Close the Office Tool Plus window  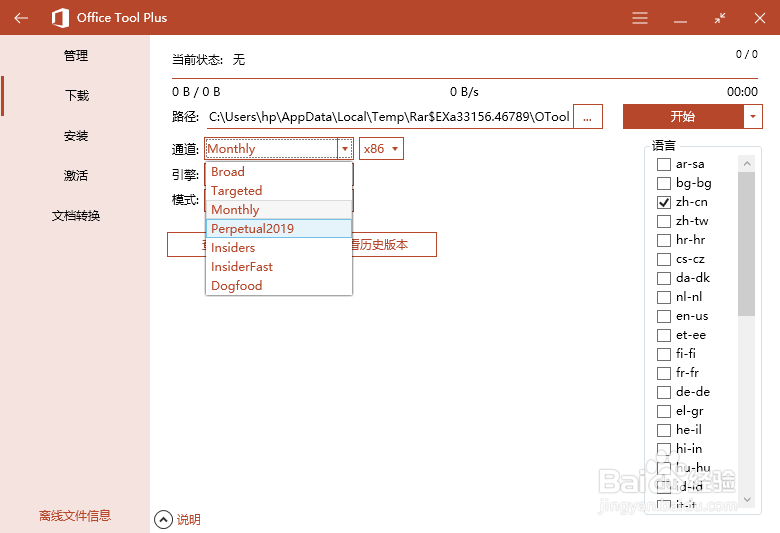click(760, 18)
